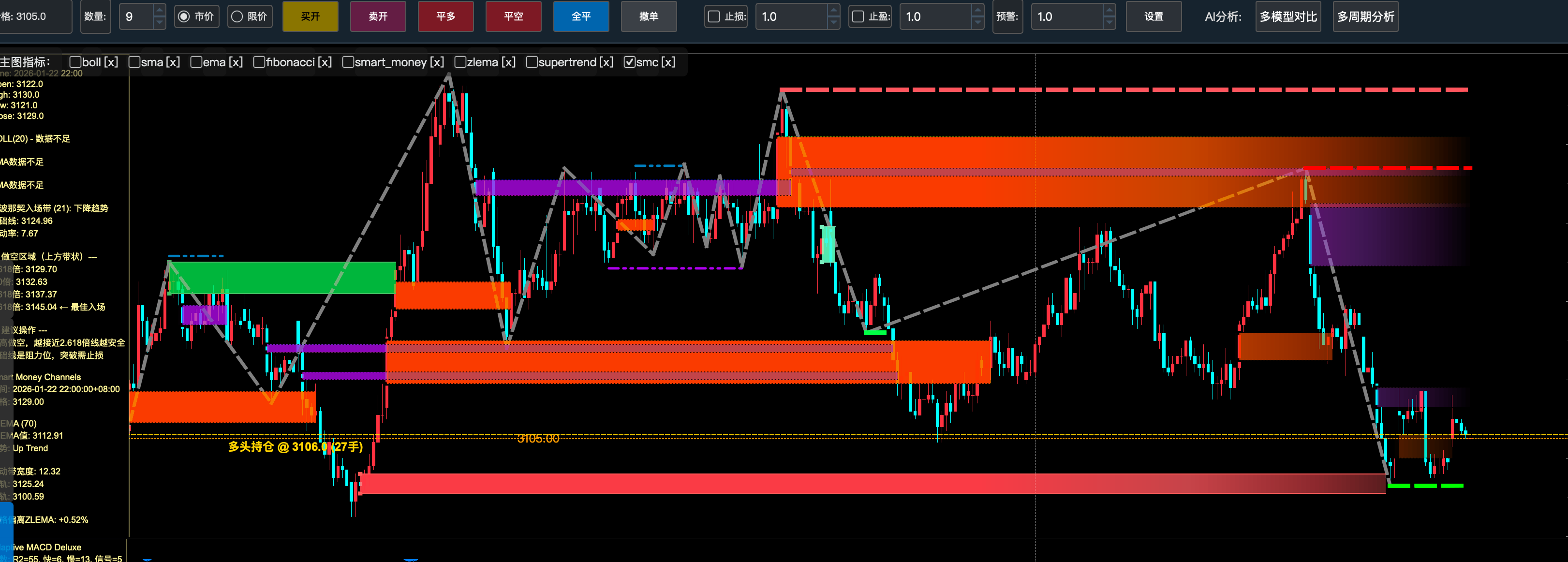The image size is (1568, 562).
Task: Click the 撤单 cancel order button
Action: (x=648, y=16)
